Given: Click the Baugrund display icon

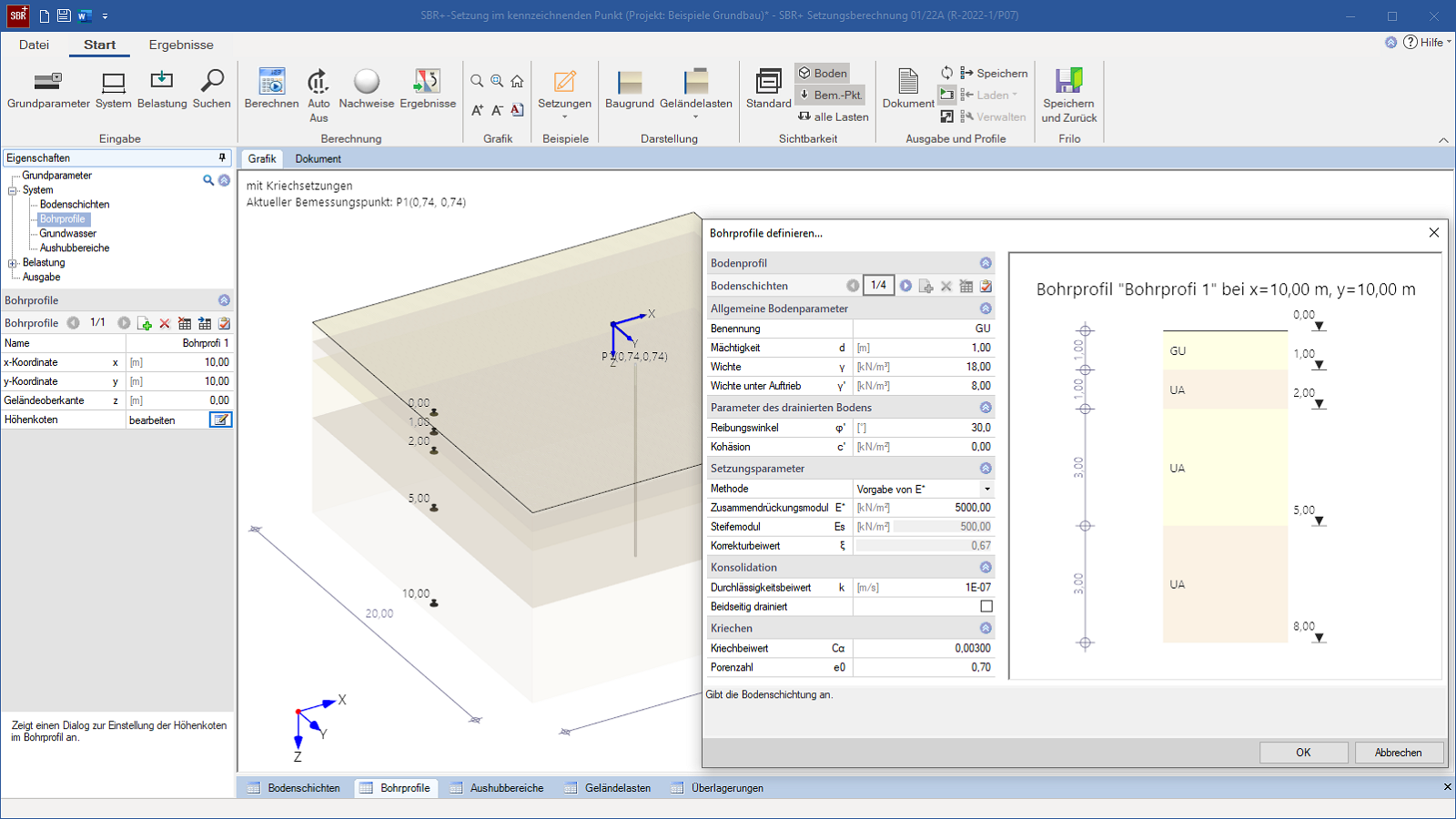Looking at the screenshot, I should (630, 89).
